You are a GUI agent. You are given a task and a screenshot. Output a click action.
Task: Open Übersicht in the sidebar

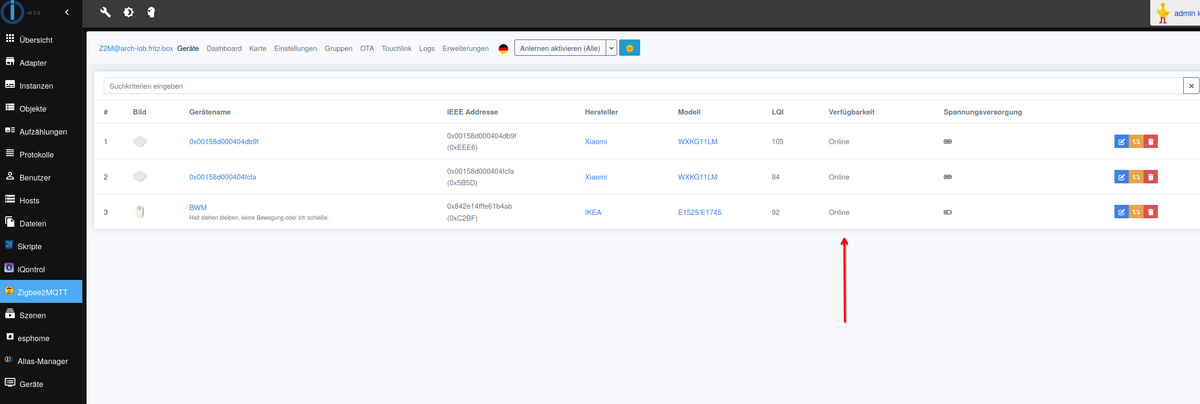pyautogui.click(x=42, y=39)
